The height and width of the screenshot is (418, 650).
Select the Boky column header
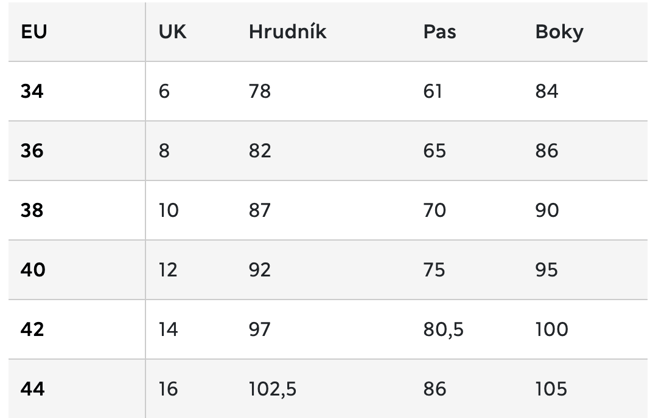(x=559, y=32)
